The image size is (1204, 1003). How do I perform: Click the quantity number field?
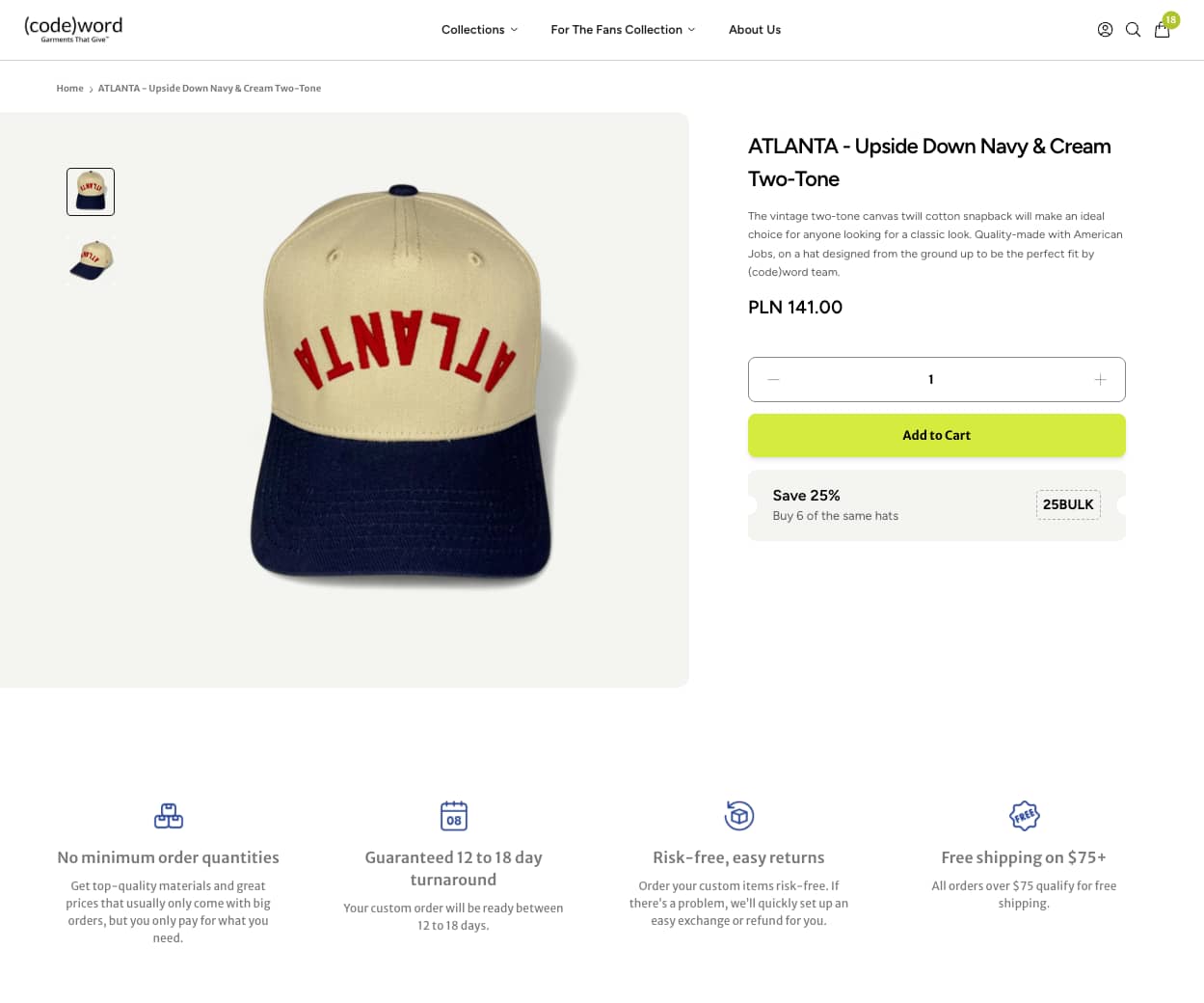coord(931,380)
